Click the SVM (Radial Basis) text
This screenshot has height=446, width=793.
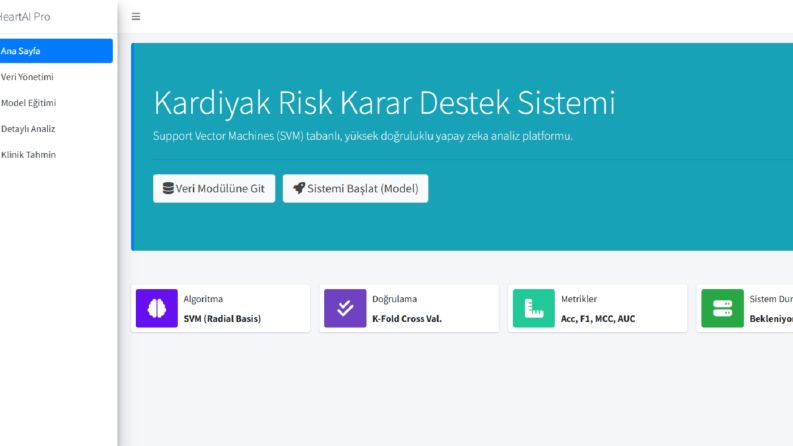(222, 319)
